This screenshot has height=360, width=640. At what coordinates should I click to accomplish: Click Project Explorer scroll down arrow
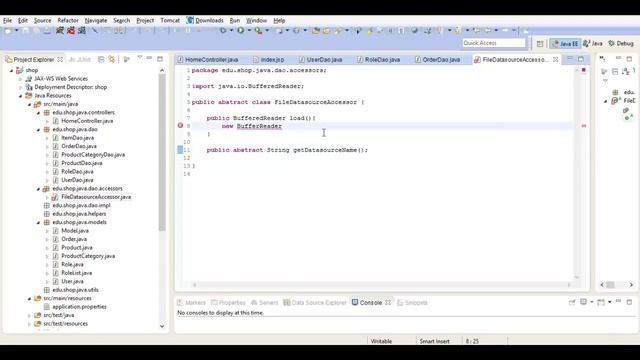[162, 326]
